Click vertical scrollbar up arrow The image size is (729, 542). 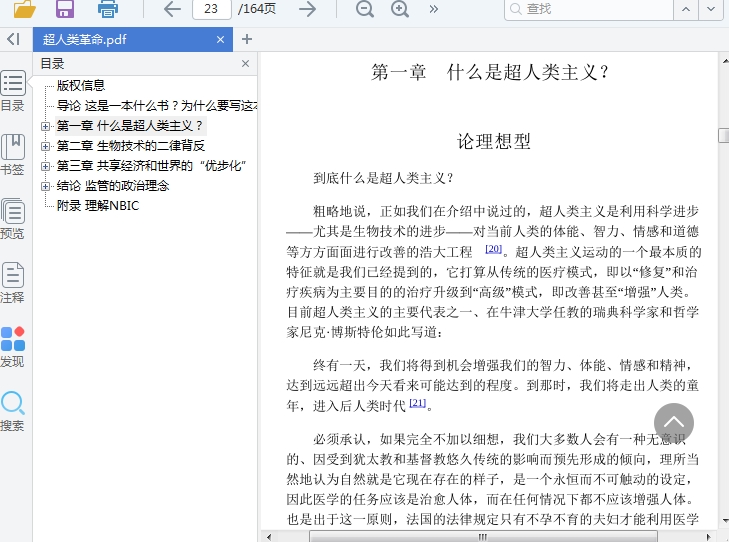(x=725, y=61)
